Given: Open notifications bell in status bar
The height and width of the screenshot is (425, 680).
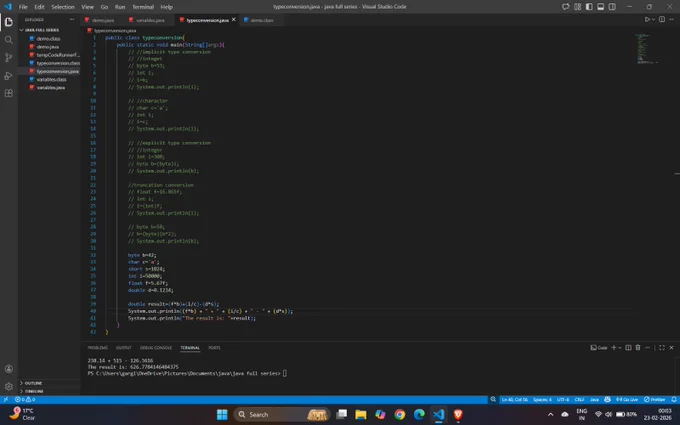Looking at the screenshot, I should (x=673, y=399).
